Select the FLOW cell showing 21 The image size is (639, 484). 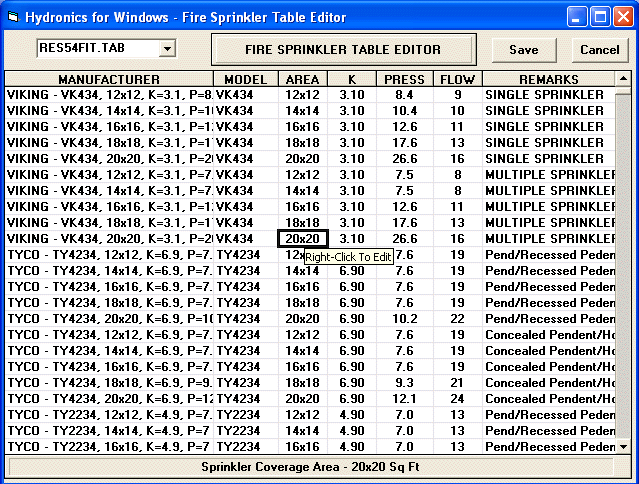tap(458, 383)
